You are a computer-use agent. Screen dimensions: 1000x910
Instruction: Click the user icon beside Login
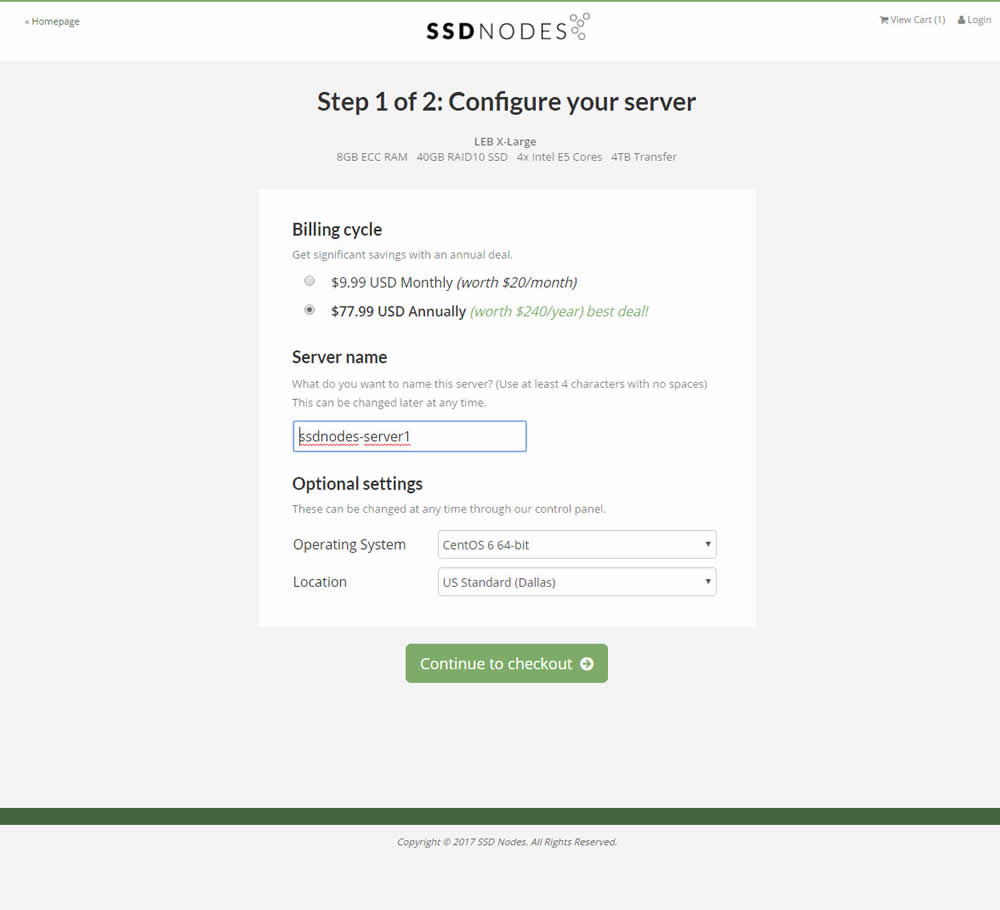(x=961, y=20)
